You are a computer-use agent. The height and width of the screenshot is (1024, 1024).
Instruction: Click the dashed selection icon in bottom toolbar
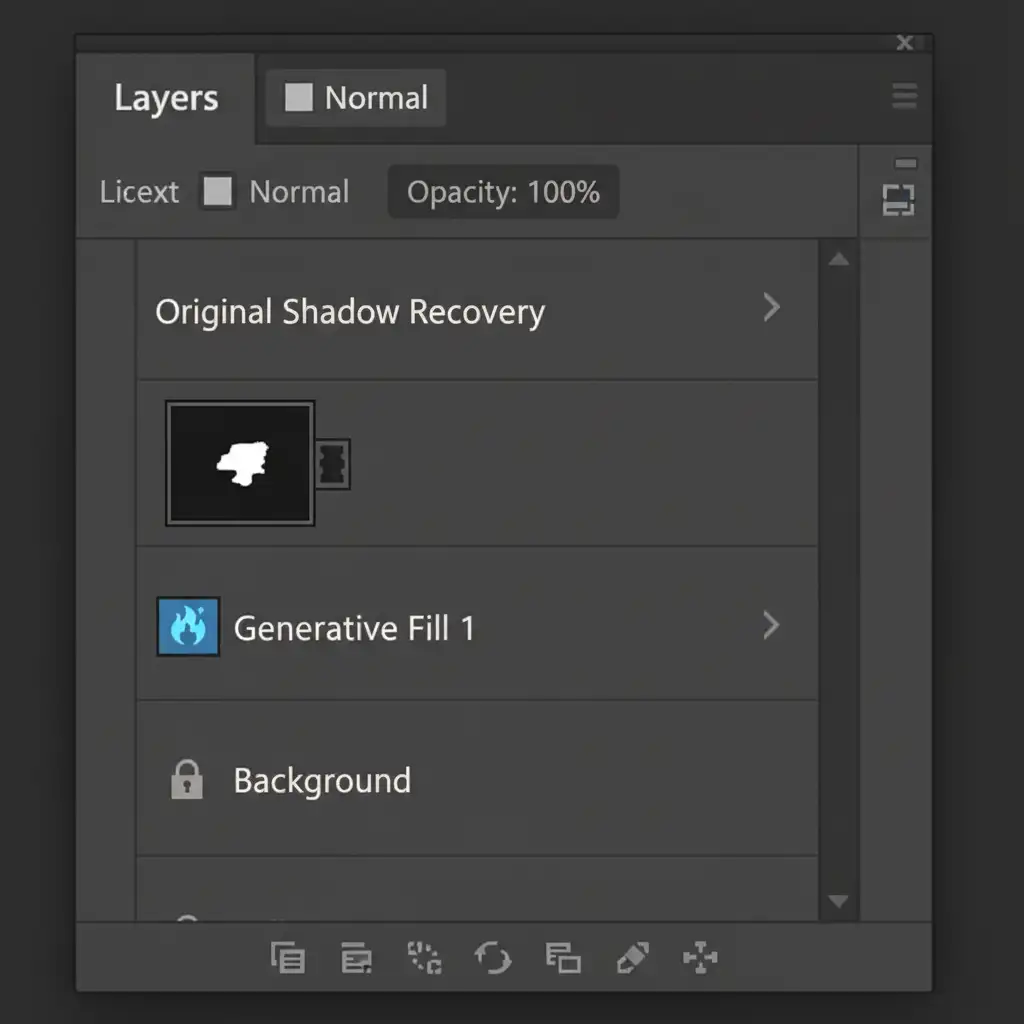425,958
